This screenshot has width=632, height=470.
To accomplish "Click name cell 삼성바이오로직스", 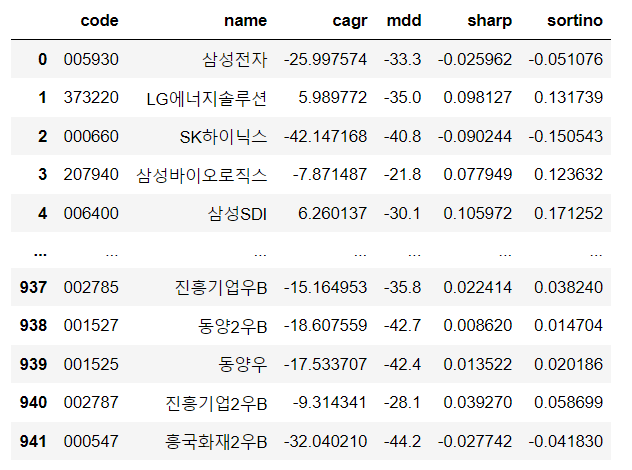I will [x=202, y=175].
